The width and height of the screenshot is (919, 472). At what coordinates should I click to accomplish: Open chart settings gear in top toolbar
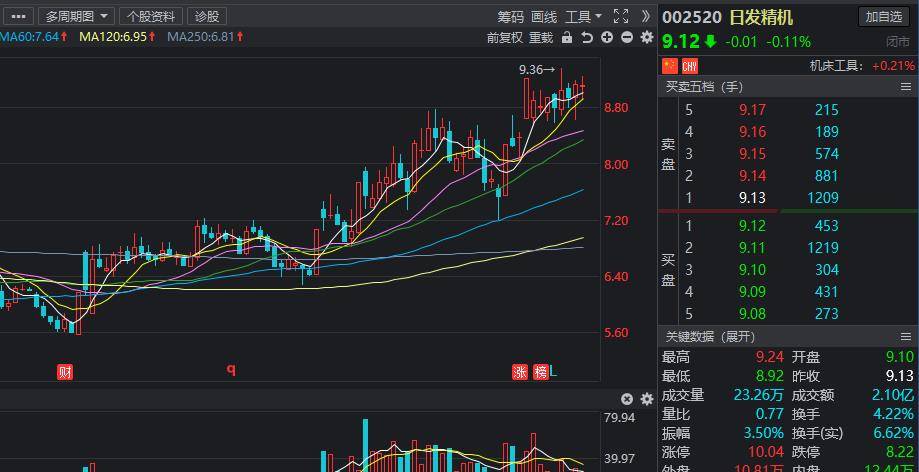pyautogui.click(x=647, y=38)
